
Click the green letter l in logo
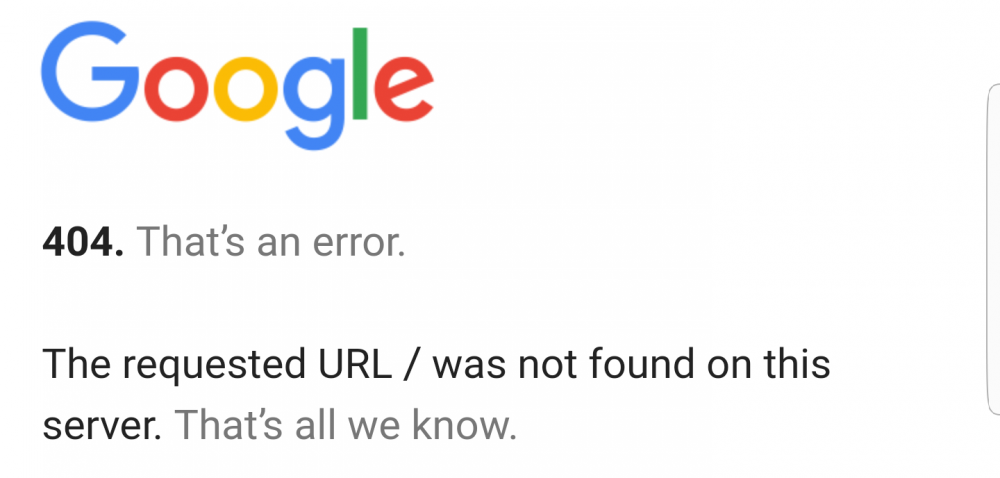click(360, 73)
